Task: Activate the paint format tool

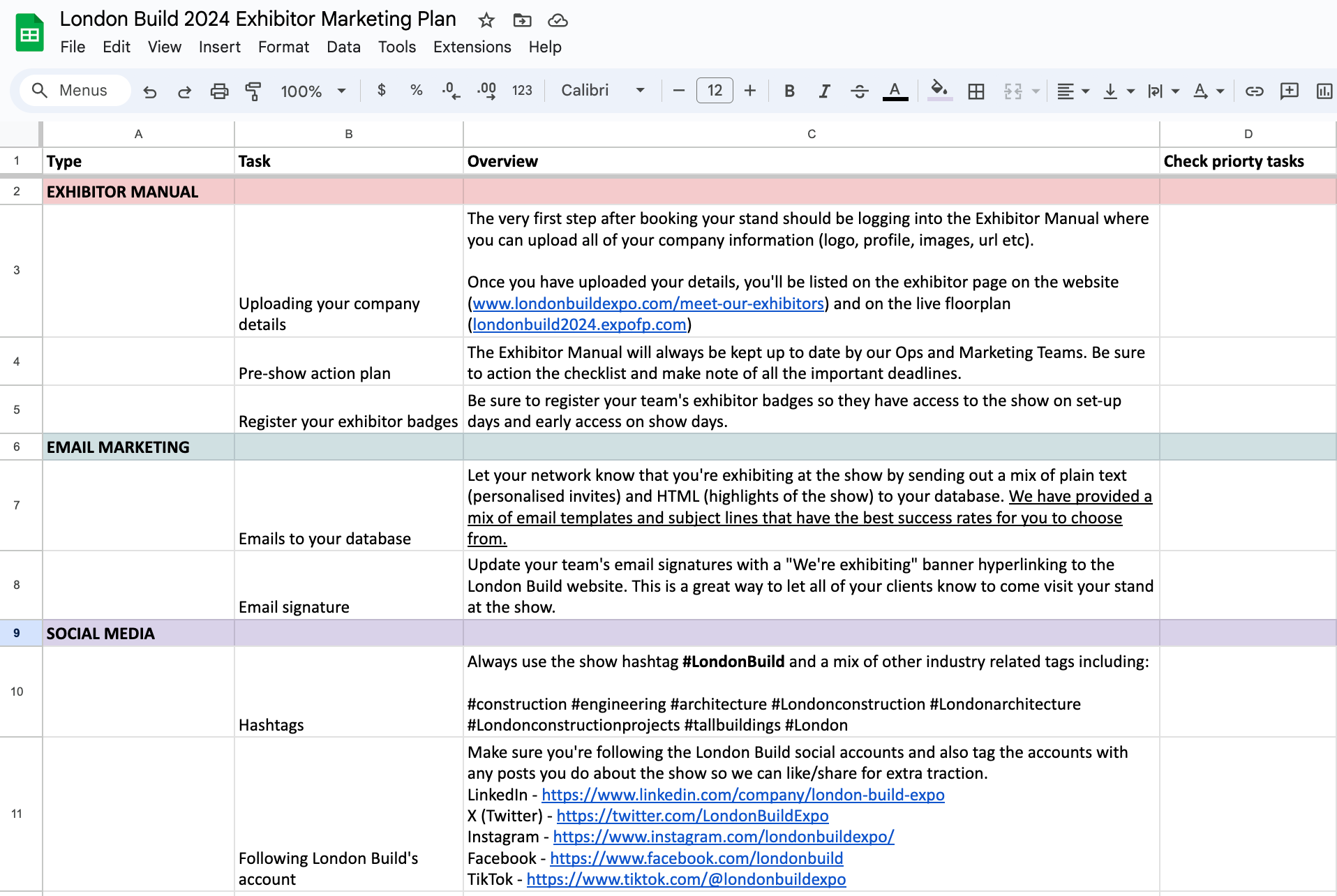Action: (x=253, y=91)
